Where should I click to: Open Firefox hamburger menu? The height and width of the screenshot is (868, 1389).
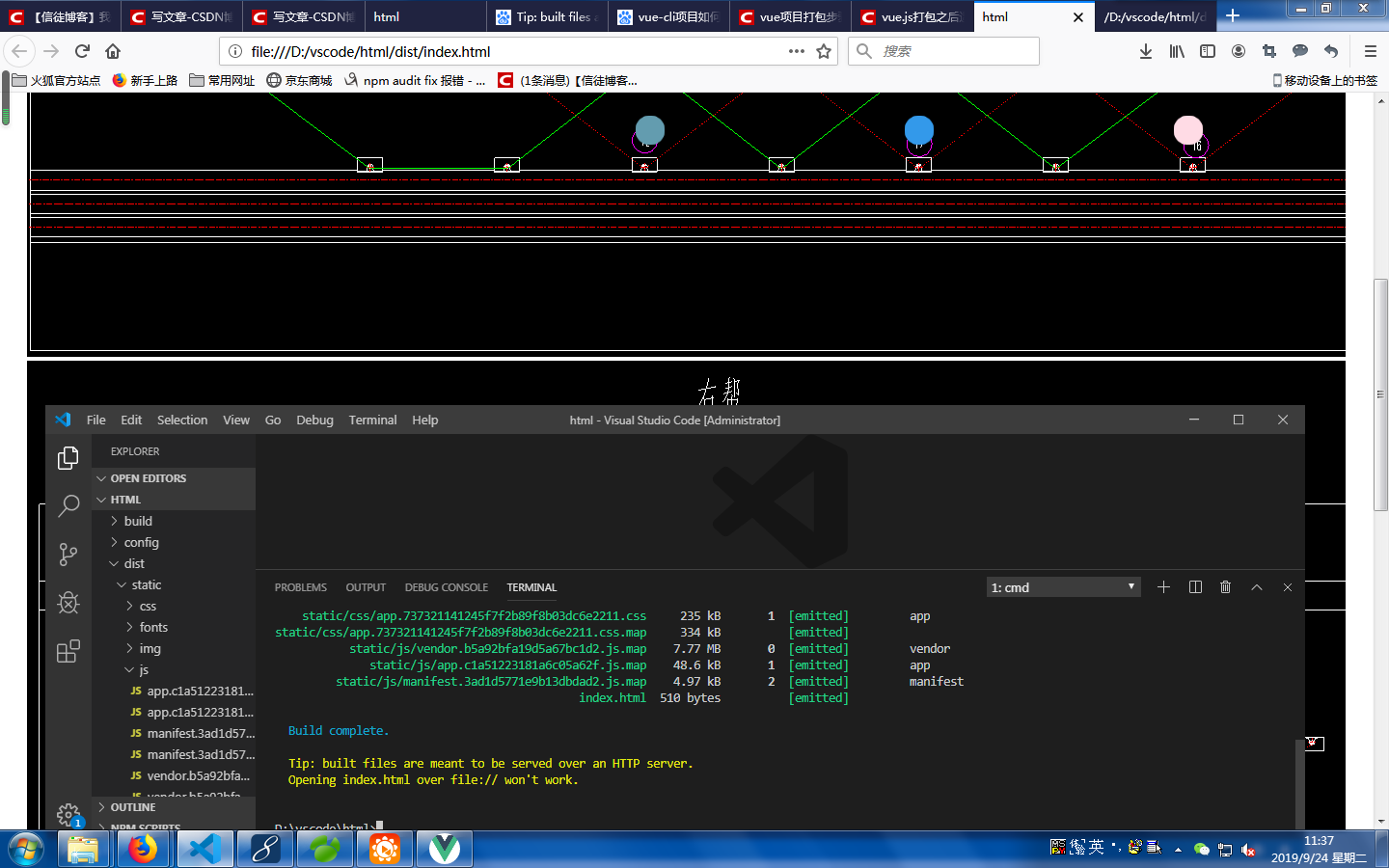(1371, 51)
